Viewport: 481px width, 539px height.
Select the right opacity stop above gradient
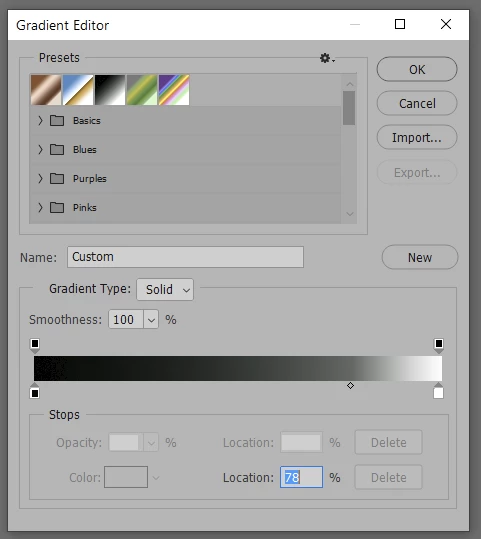439,345
